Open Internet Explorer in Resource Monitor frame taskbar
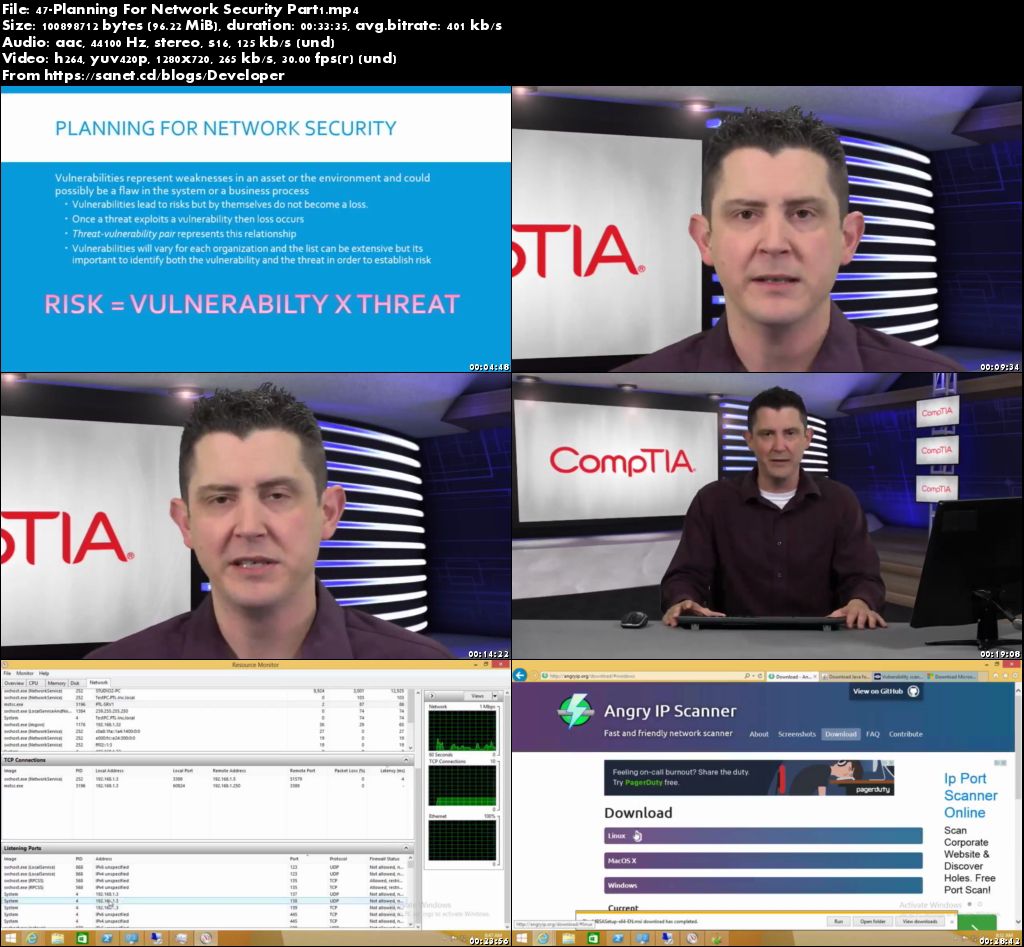 tap(32, 939)
